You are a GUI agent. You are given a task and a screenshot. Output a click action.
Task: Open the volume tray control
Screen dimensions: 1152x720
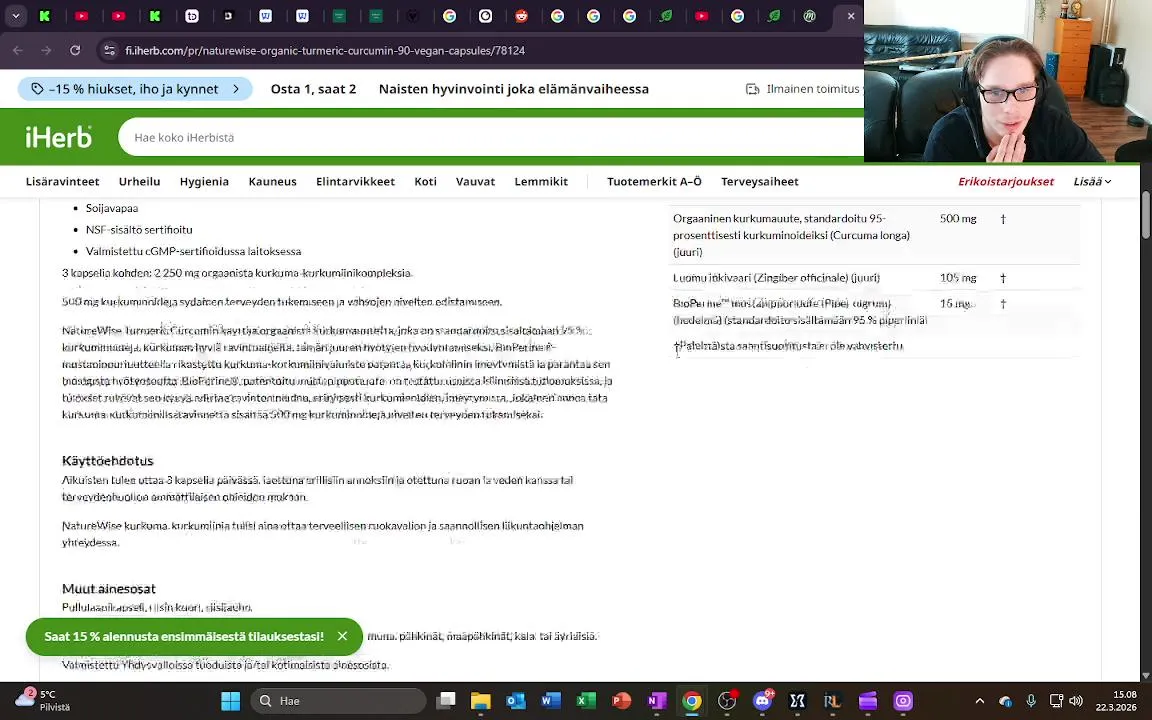pyautogui.click(x=1076, y=701)
